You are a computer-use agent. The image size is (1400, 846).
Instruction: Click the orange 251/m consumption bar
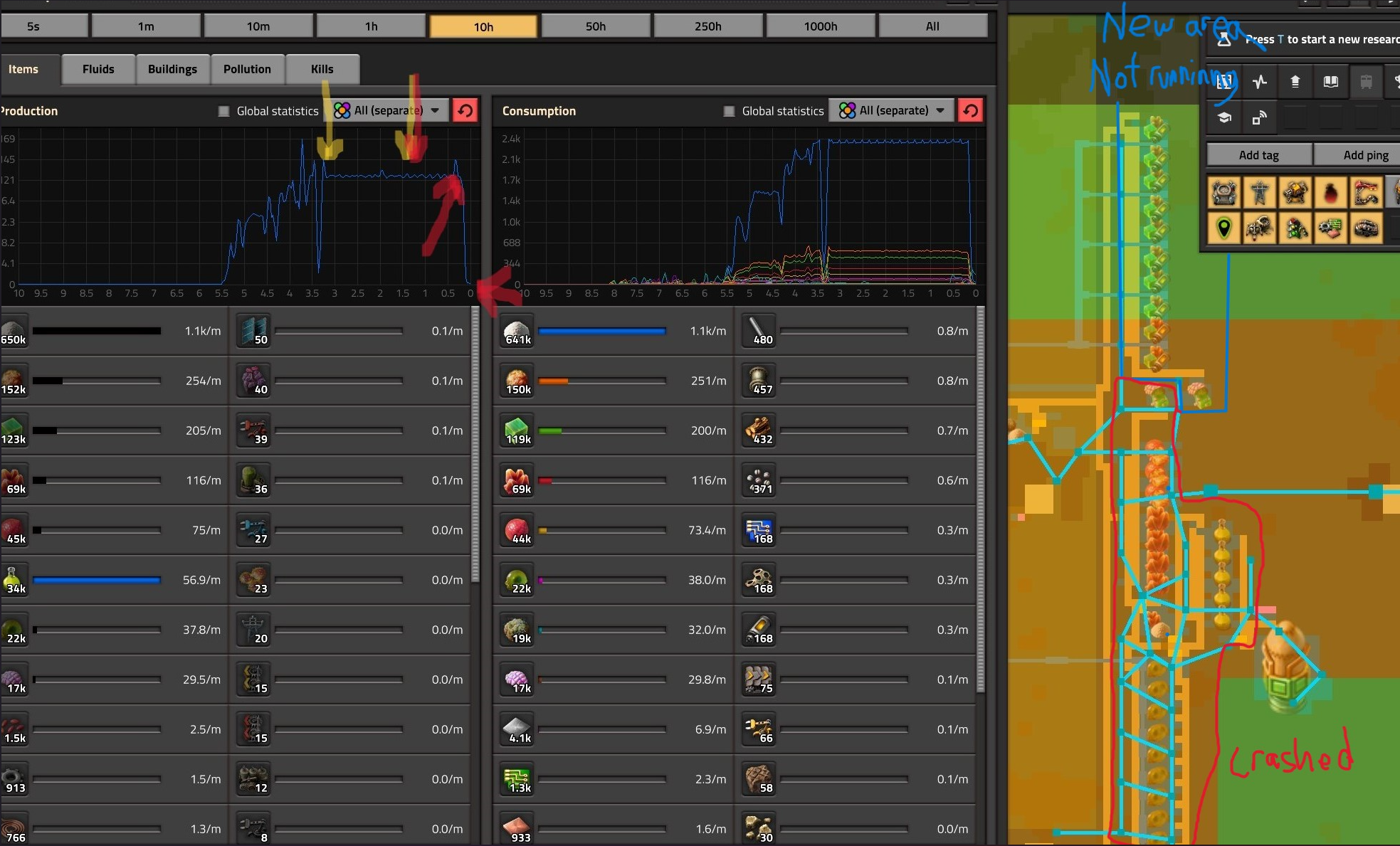coord(602,381)
